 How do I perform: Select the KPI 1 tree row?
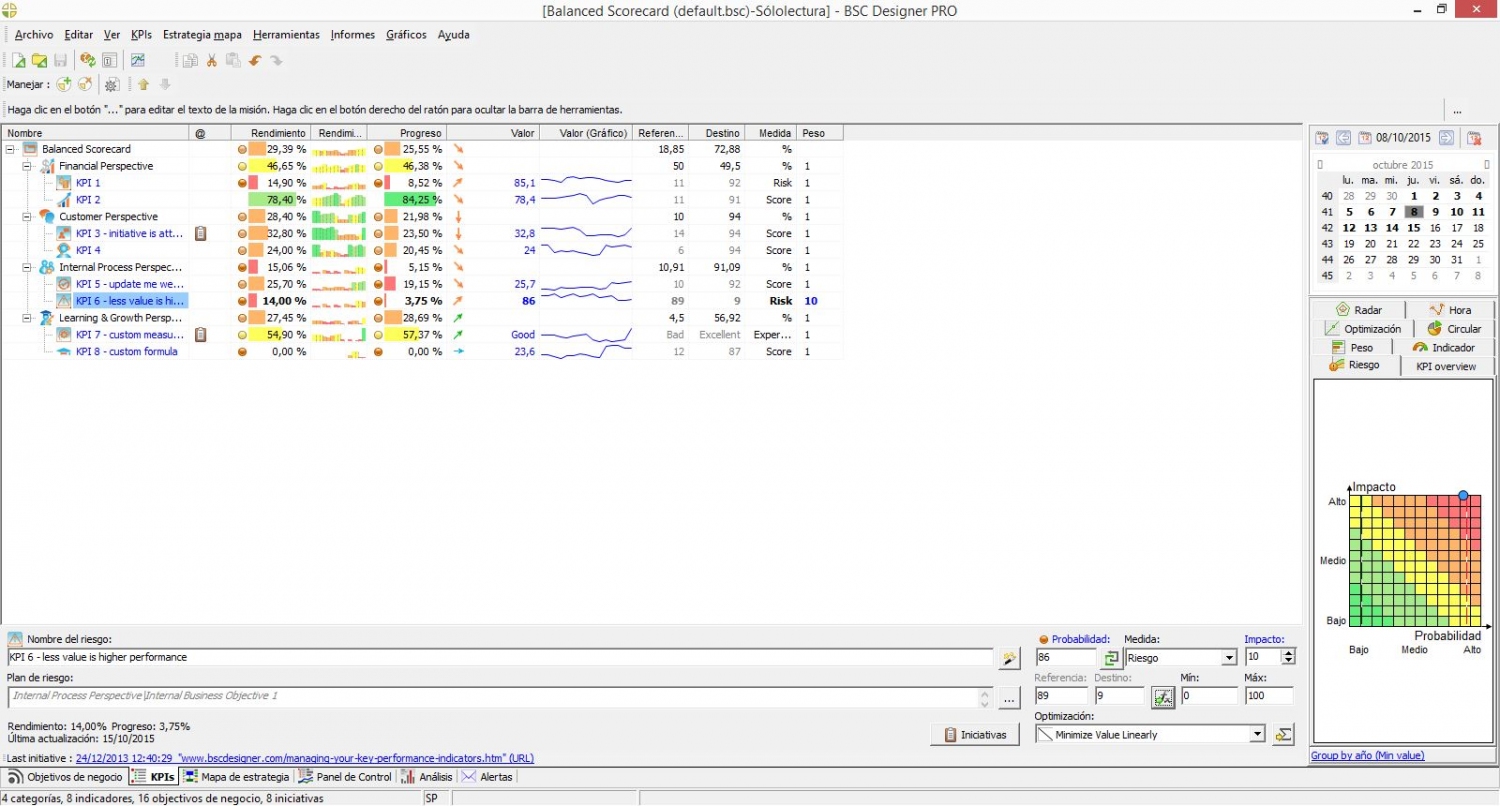click(88, 183)
